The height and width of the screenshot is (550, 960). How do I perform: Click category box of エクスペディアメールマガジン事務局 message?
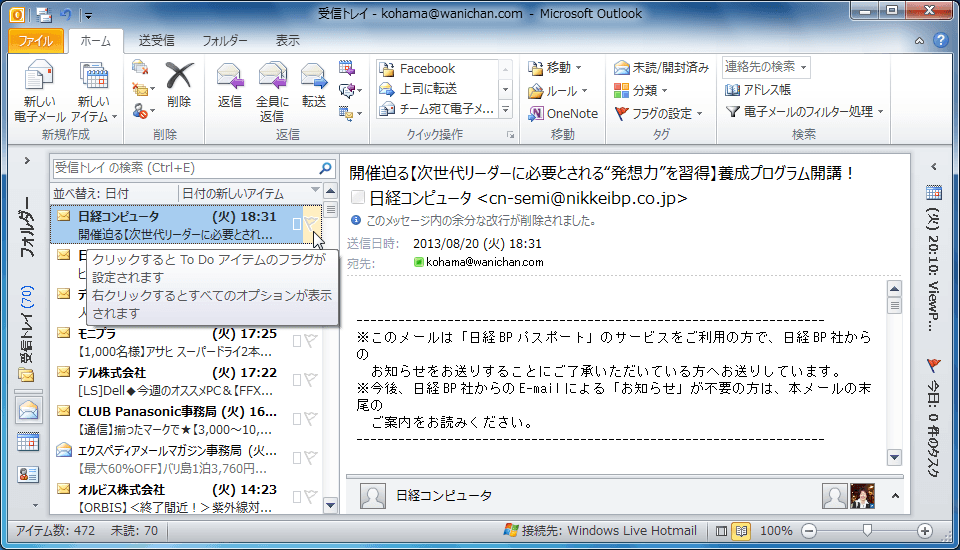(297, 458)
